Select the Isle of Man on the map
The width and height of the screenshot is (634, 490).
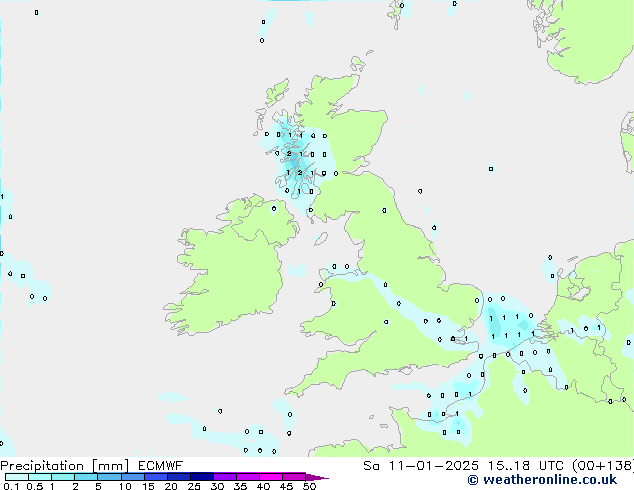coord(320,239)
